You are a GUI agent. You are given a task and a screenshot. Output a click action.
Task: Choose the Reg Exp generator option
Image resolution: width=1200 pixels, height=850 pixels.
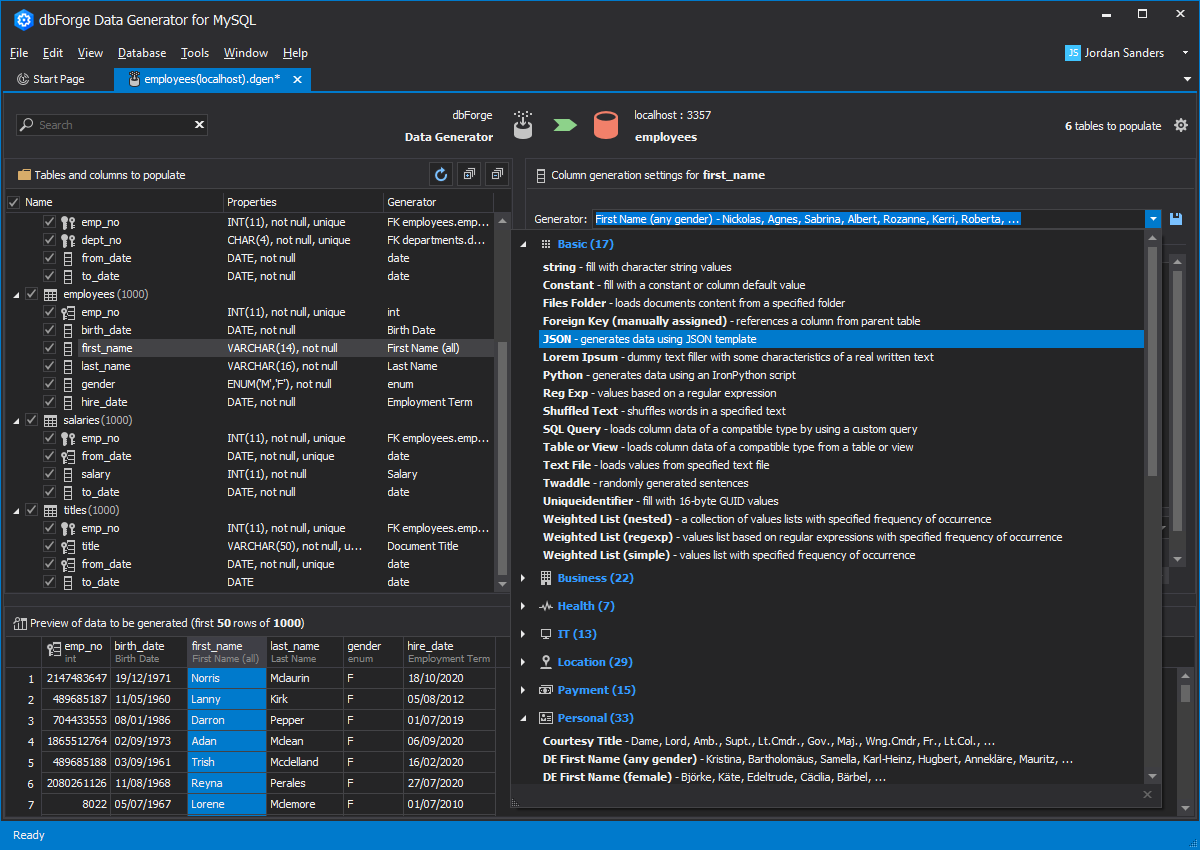click(x=565, y=393)
